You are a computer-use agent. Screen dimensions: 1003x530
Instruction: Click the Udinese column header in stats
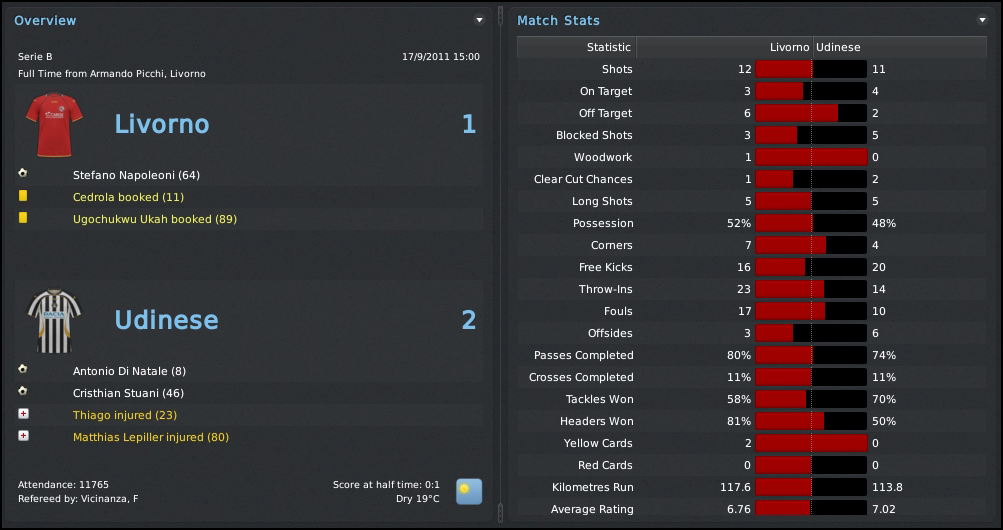[839, 47]
